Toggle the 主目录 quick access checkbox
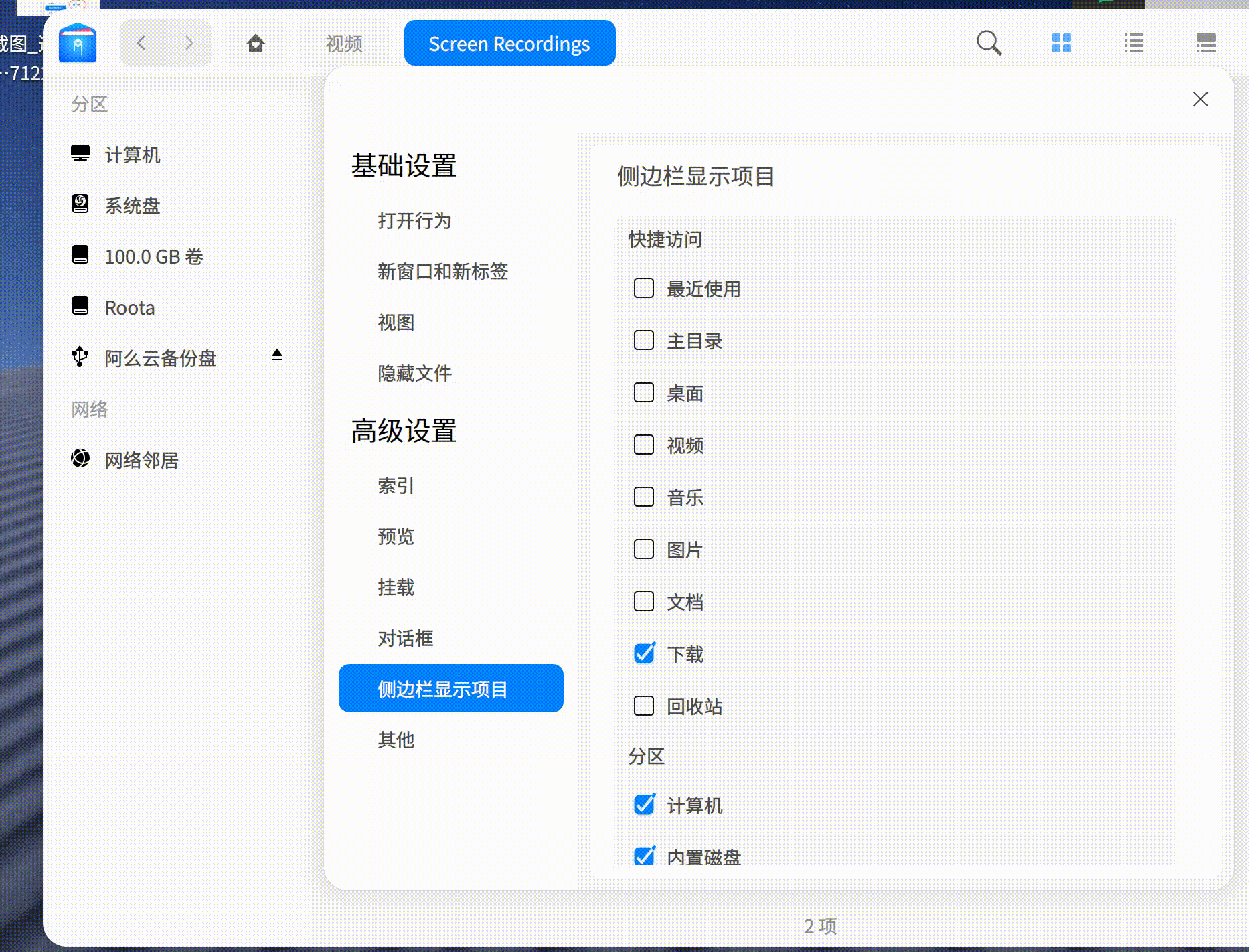Image resolution: width=1249 pixels, height=952 pixels. point(643,341)
